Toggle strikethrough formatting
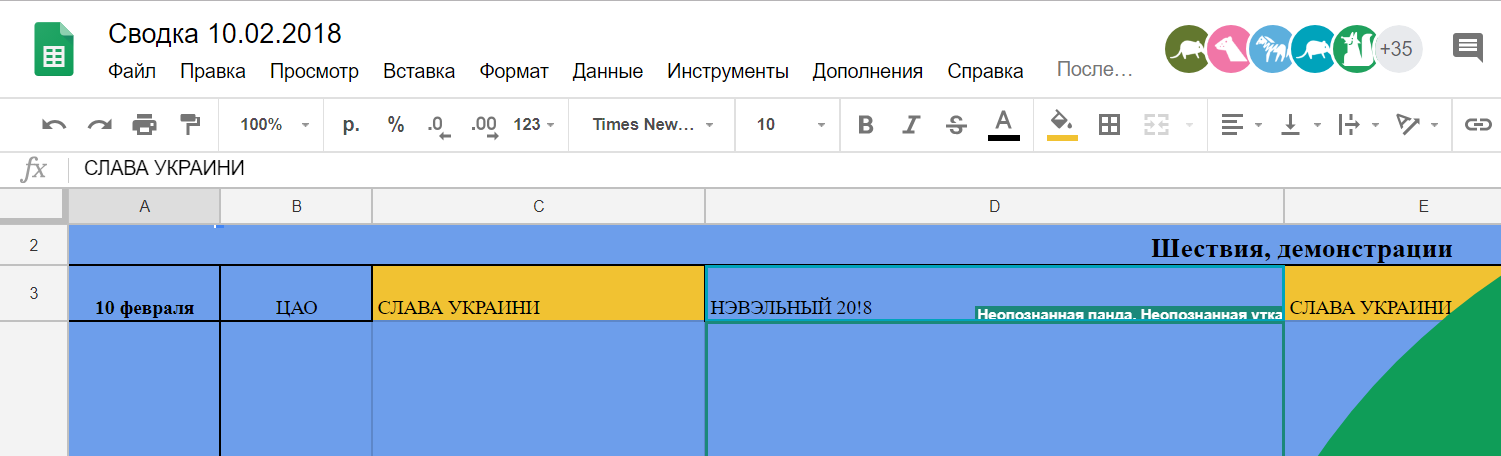 [956, 125]
